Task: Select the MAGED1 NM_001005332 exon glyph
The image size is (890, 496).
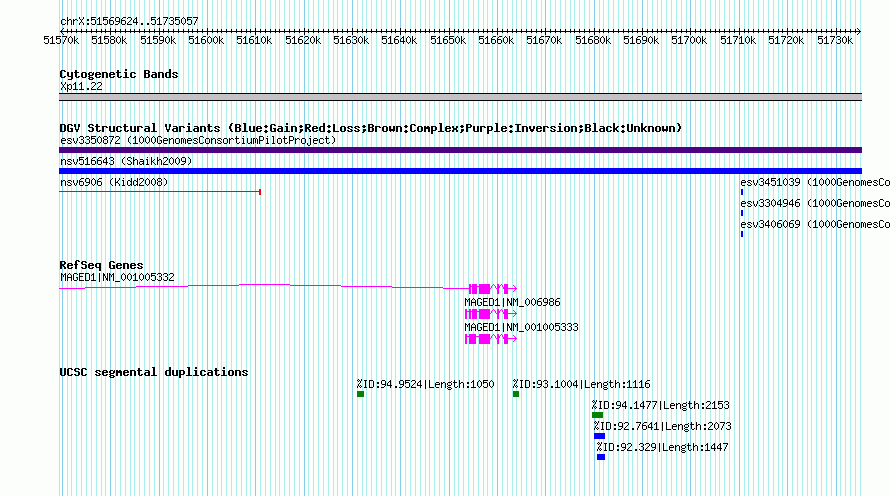Action: 493,289
